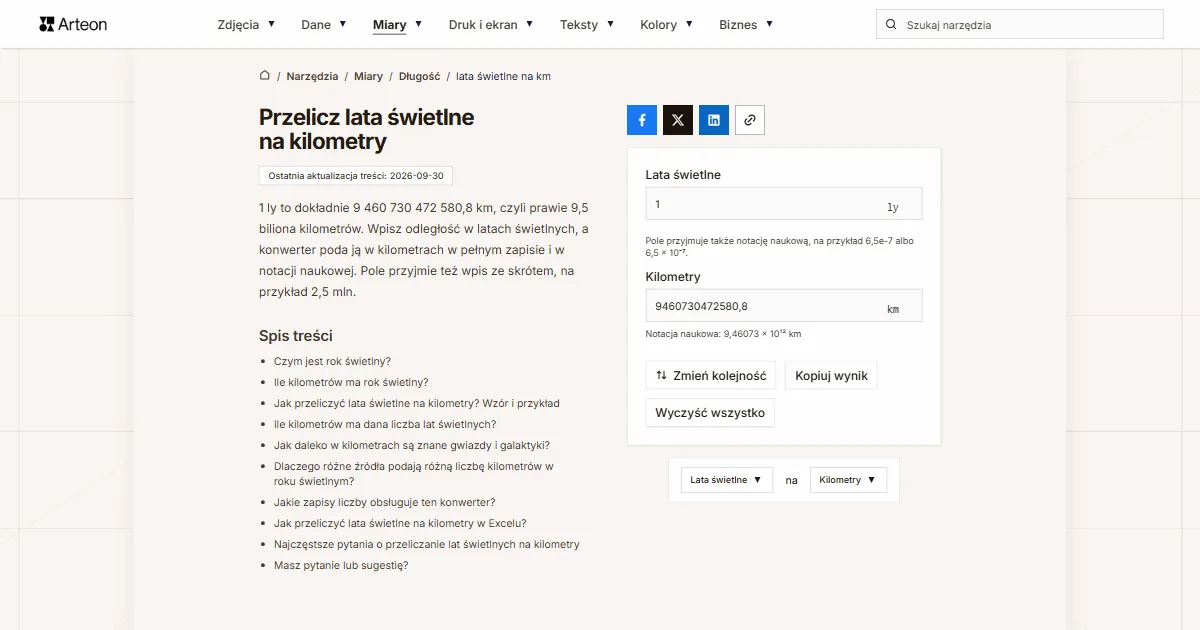The image size is (1200, 630).
Task: Open the Druk i ekran menu
Action: (491, 25)
